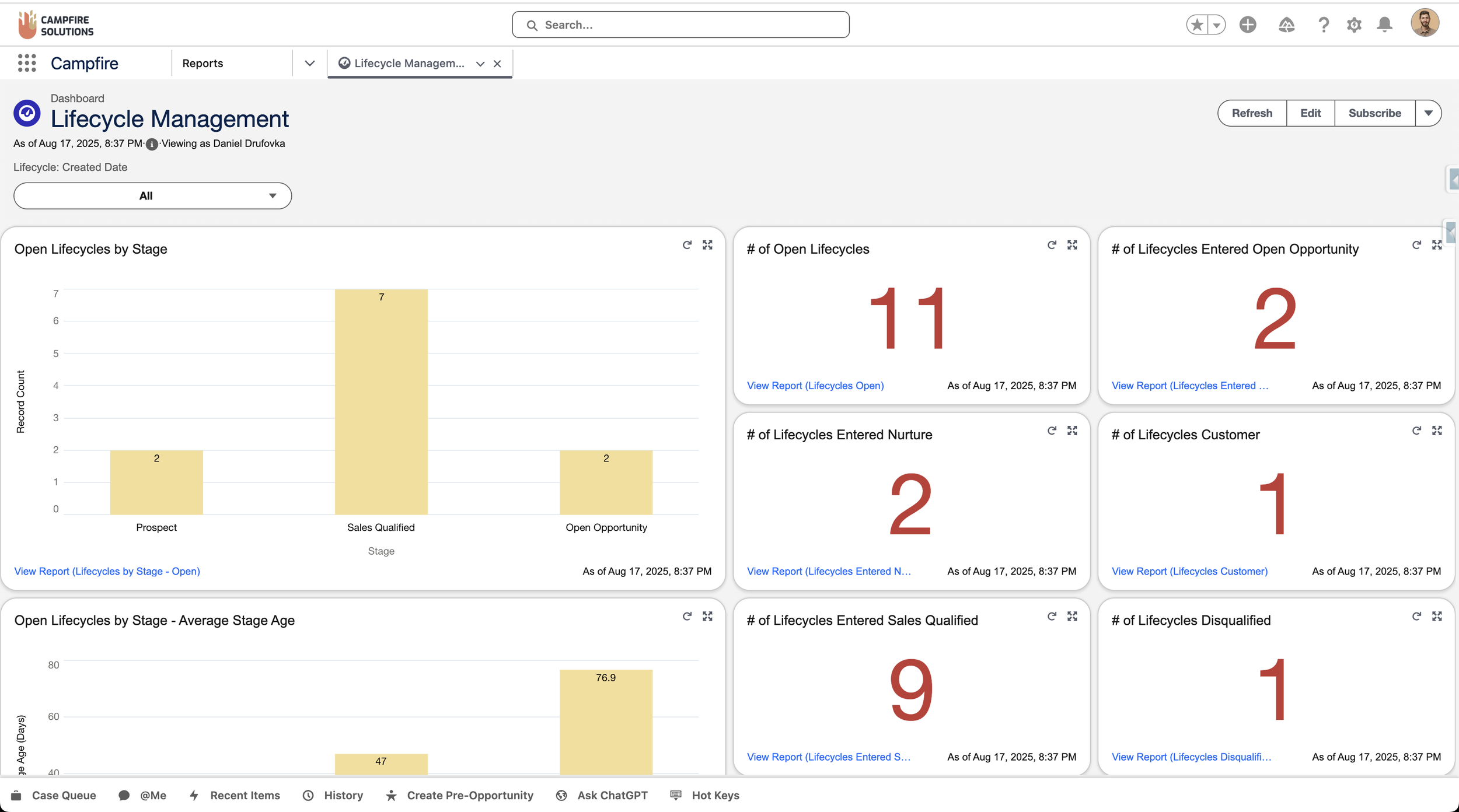
Task: Open the Setup gear icon
Action: (x=1354, y=24)
